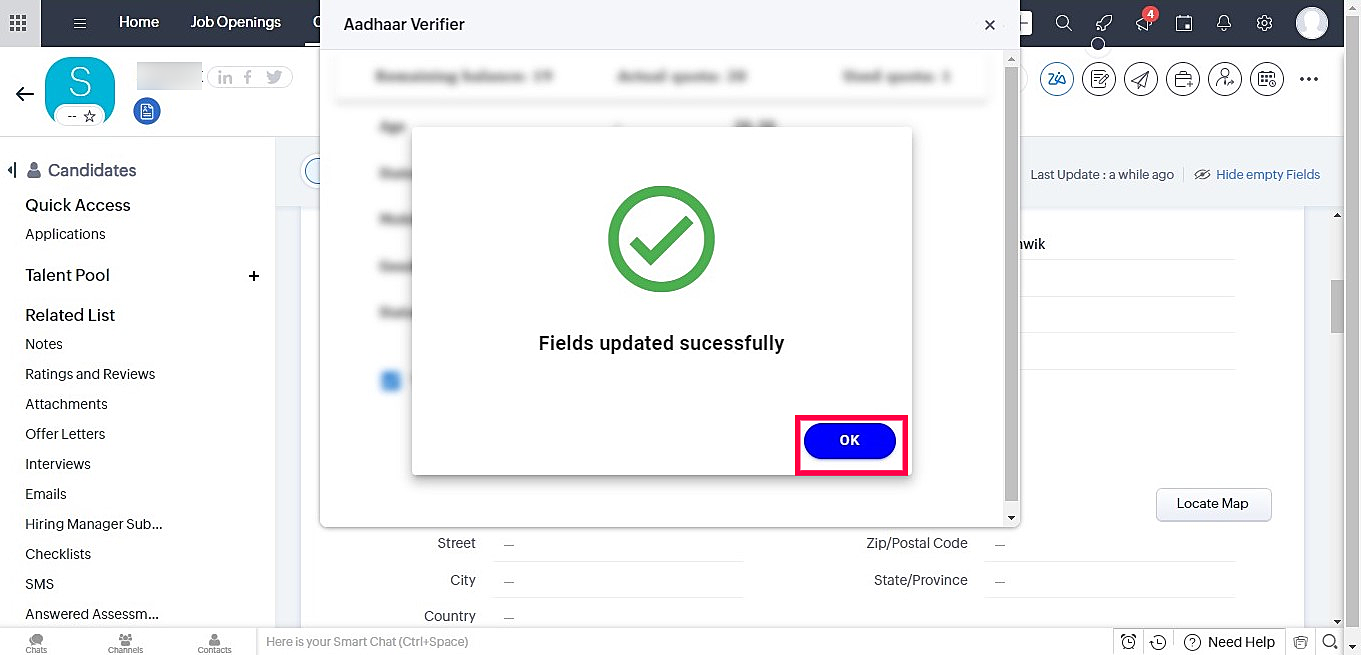Click the Zia assistant icon
The image size is (1361, 655).
tap(1057, 79)
